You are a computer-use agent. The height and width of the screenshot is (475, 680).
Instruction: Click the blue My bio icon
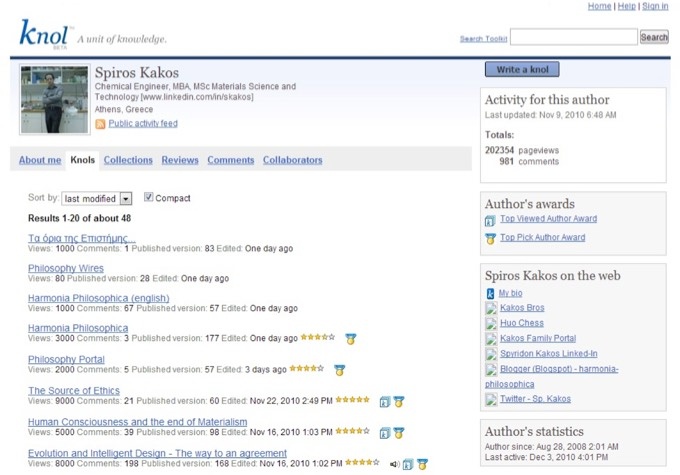(490, 293)
